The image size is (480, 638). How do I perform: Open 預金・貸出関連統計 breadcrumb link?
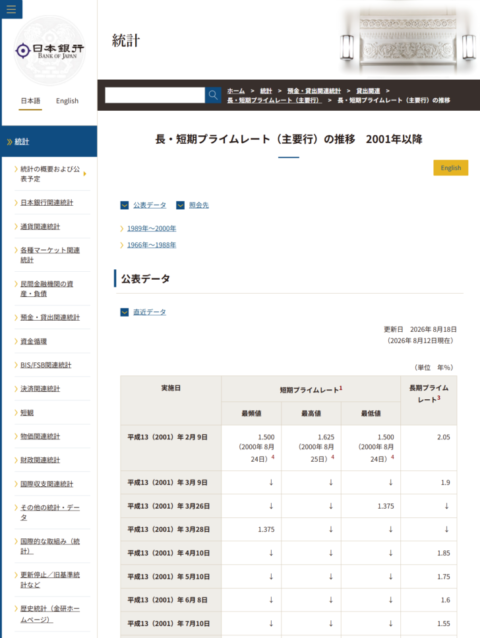click(314, 91)
